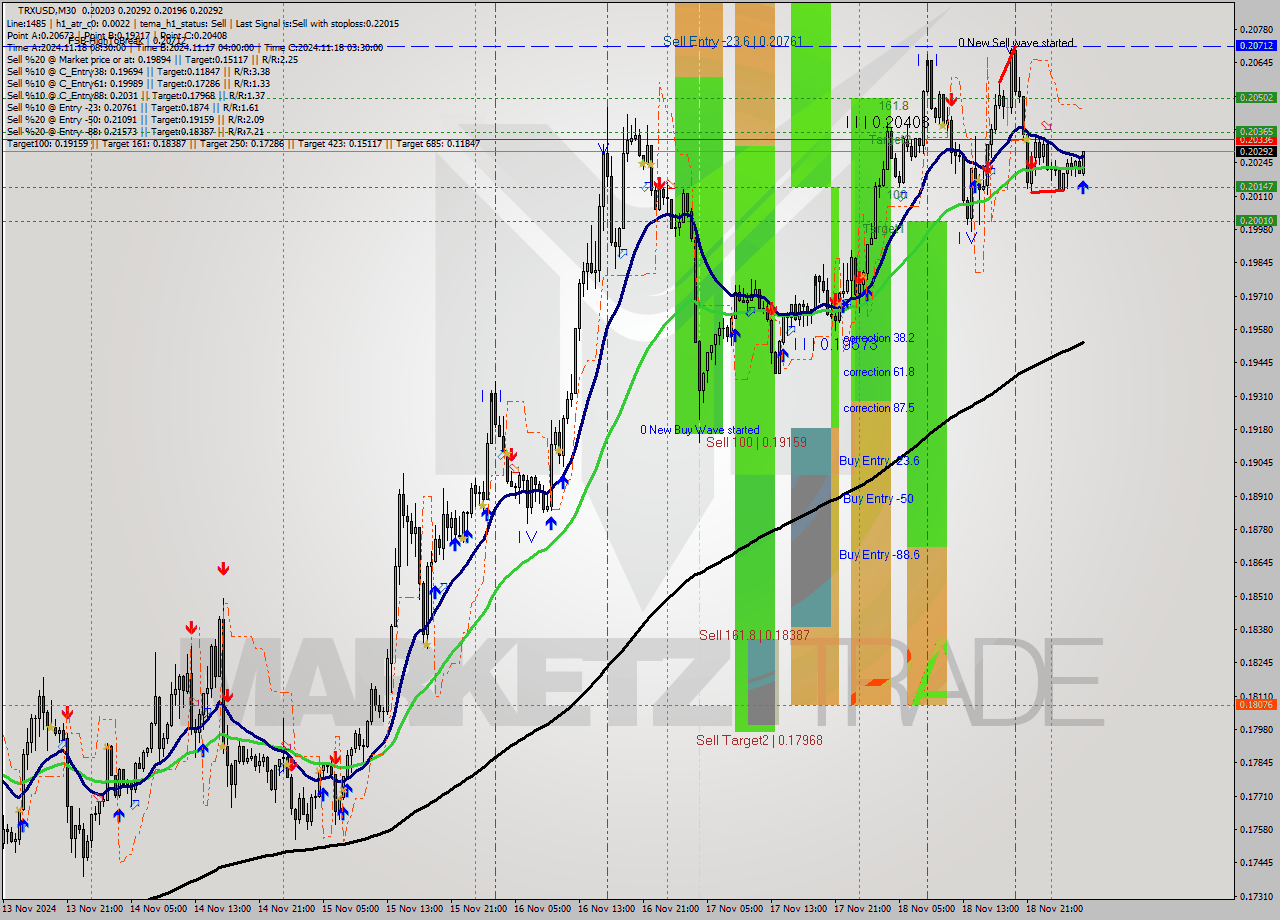The width and height of the screenshot is (1280, 920).
Task: Click the green 0.20147 price tag
Action: (1256, 186)
